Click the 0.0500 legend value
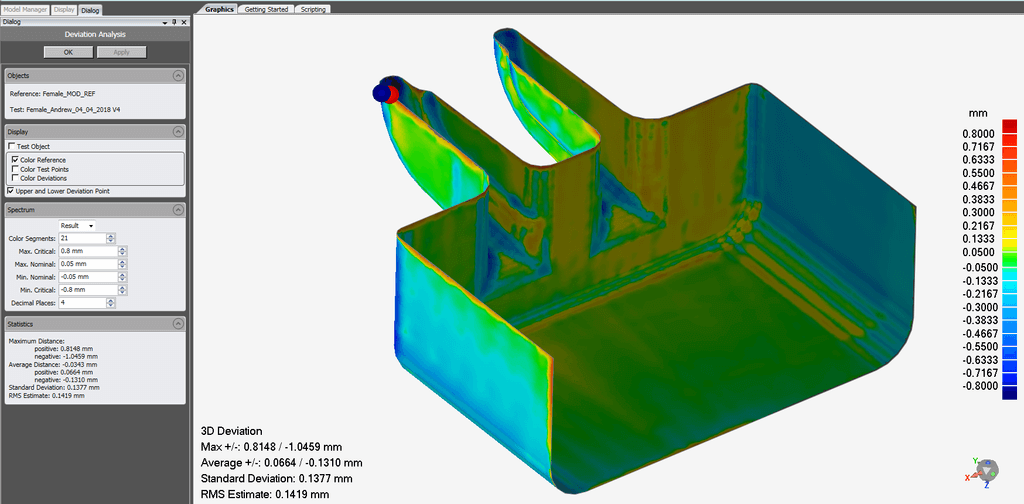This screenshot has height=504, width=1024. 978,252
